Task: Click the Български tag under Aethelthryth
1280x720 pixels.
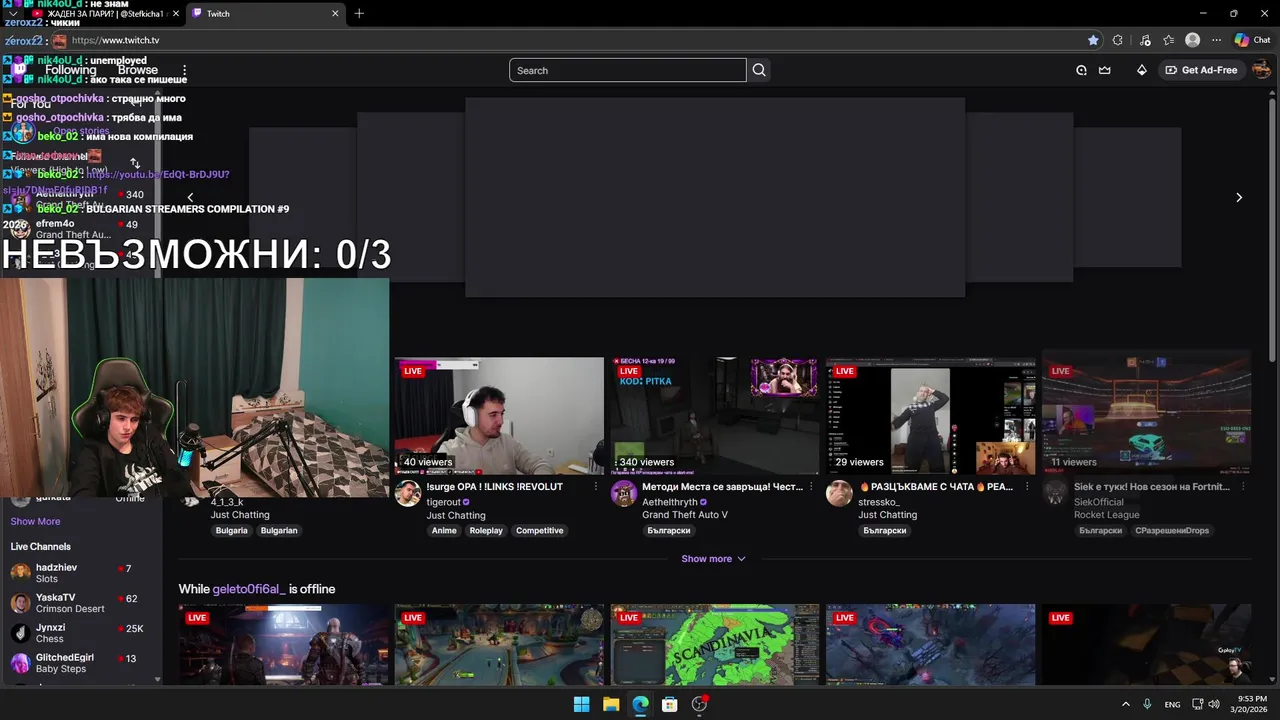Action: point(669,531)
